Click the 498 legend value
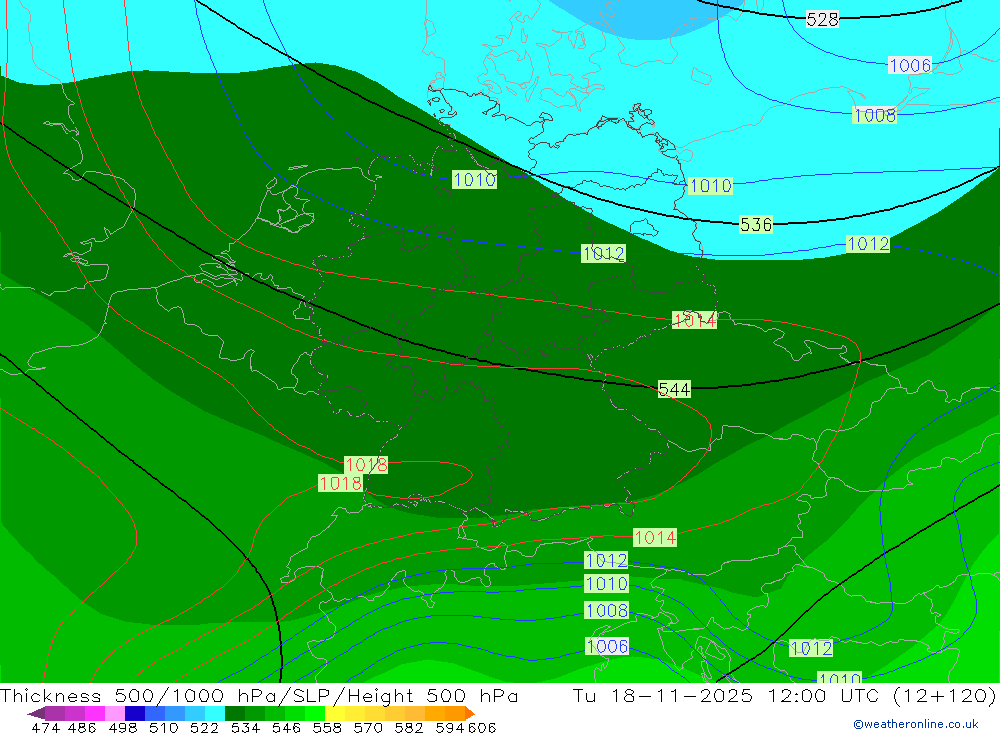The width and height of the screenshot is (1000, 733). click(x=123, y=727)
